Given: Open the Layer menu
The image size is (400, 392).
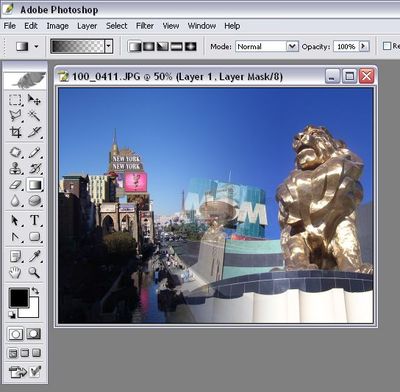Looking at the screenshot, I should 87,26.
